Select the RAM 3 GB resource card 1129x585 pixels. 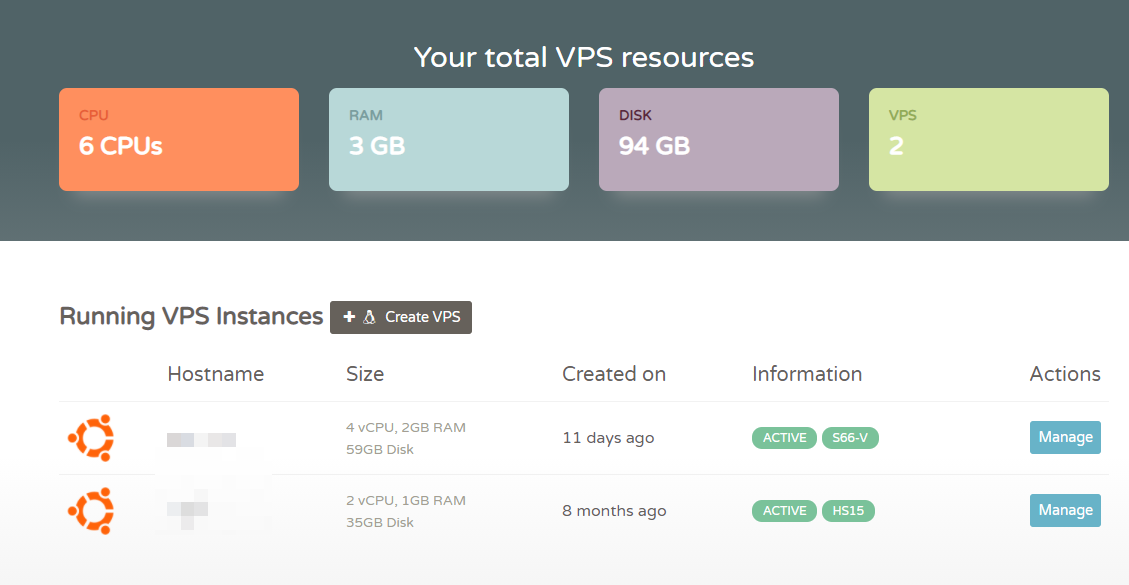[449, 139]
